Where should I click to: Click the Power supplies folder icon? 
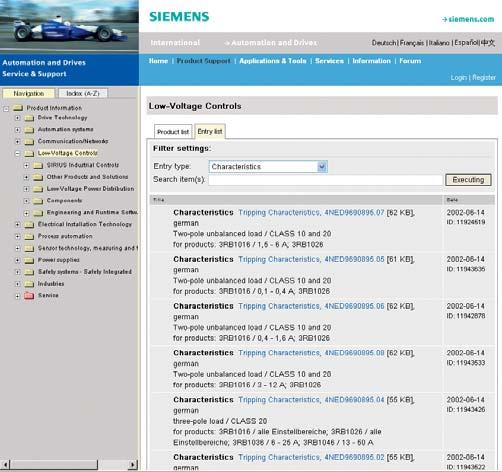pyautogui.click(x=29, y=260)
